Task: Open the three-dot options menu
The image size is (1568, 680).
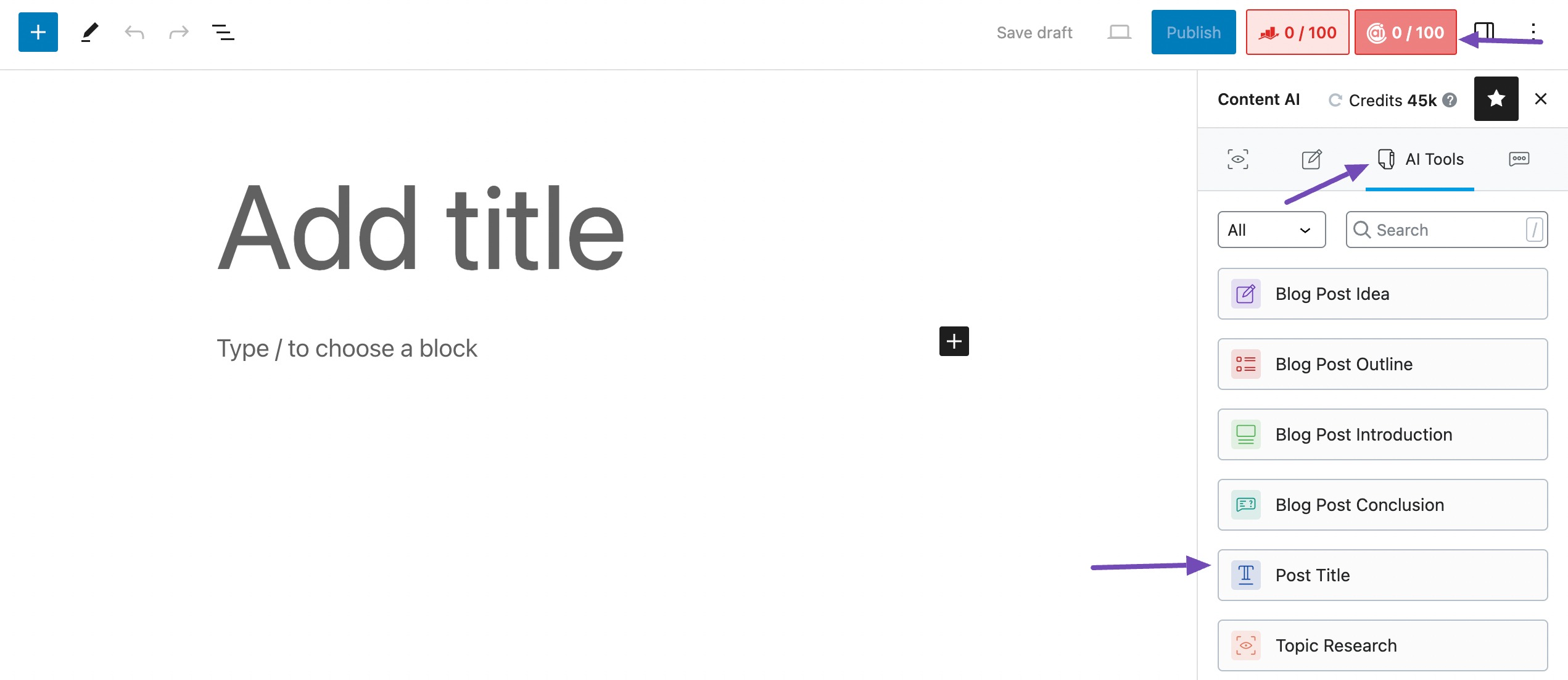Action: coord(1533,32)
